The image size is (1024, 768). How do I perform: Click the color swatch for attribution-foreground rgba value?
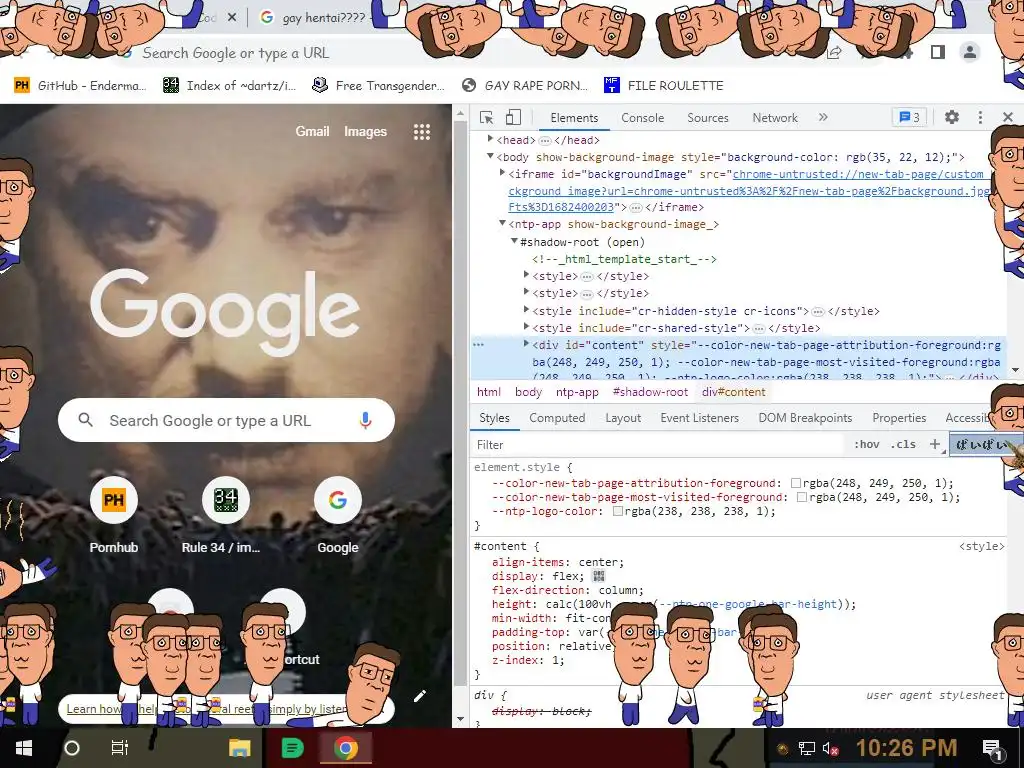coord(795,483)
